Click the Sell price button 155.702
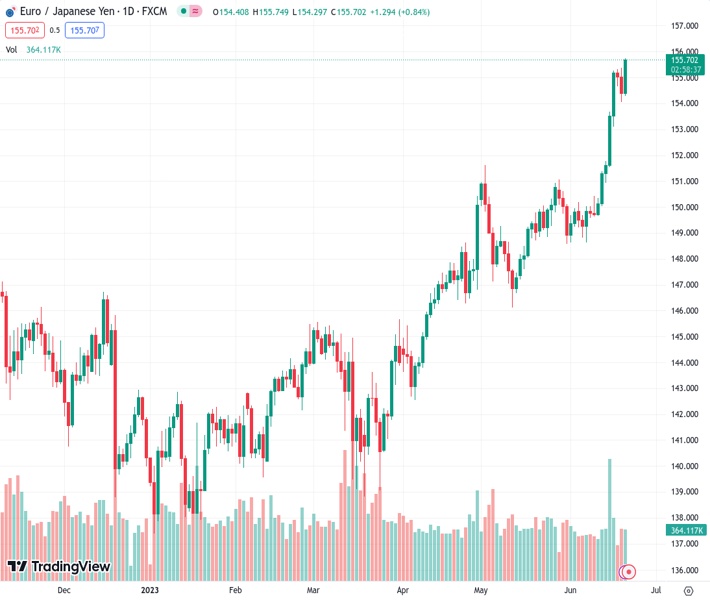Screen dimensions: 710x600 coord(23,30)
